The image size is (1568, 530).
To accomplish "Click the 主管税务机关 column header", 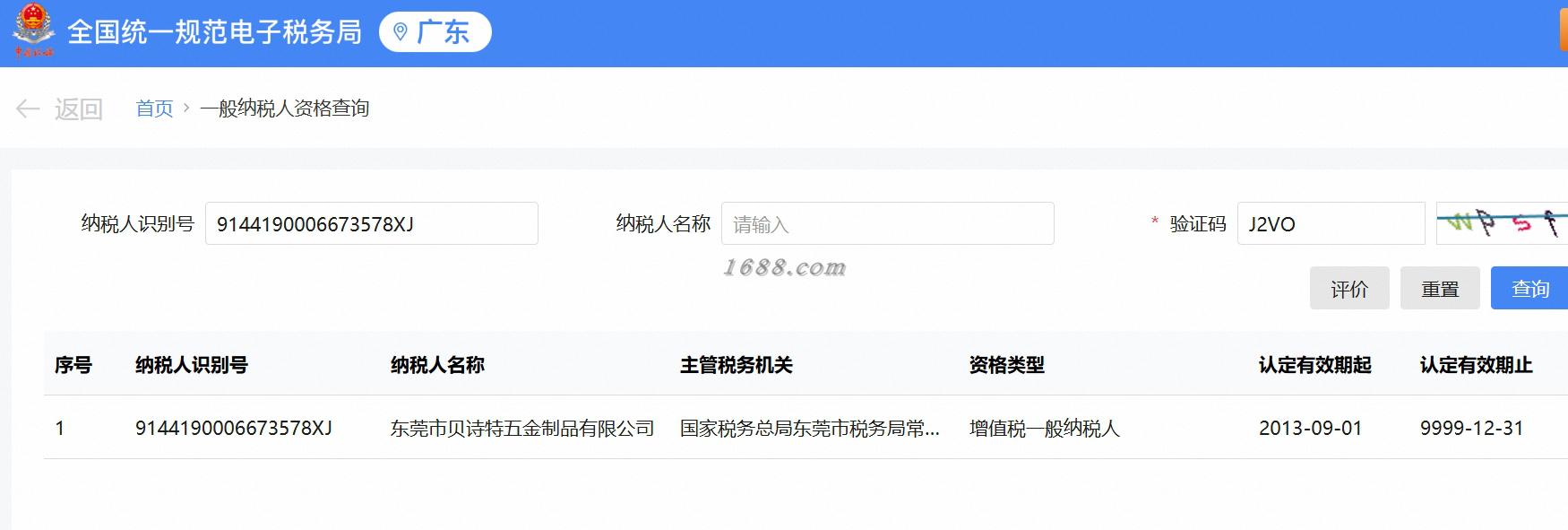I will (x=737, y=365).
